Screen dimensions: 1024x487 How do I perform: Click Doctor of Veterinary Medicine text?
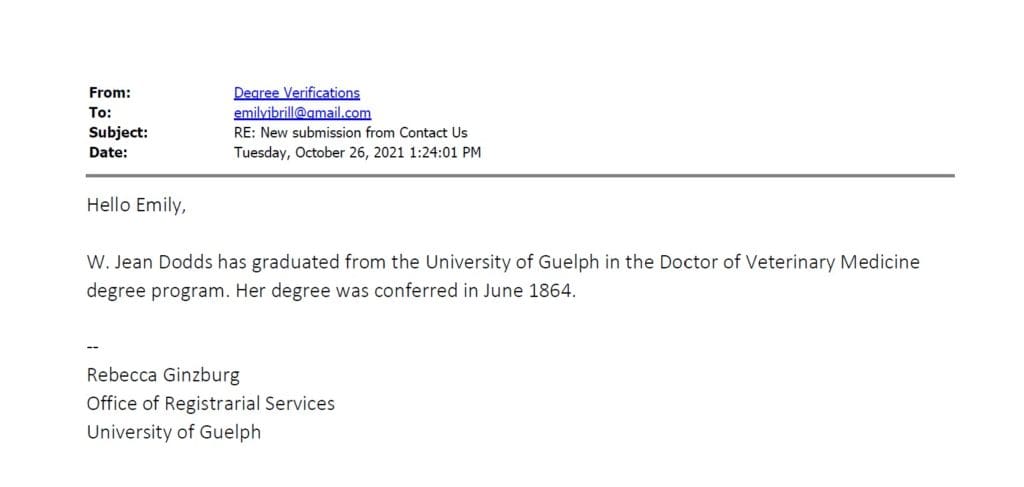(x=790, y=262)
